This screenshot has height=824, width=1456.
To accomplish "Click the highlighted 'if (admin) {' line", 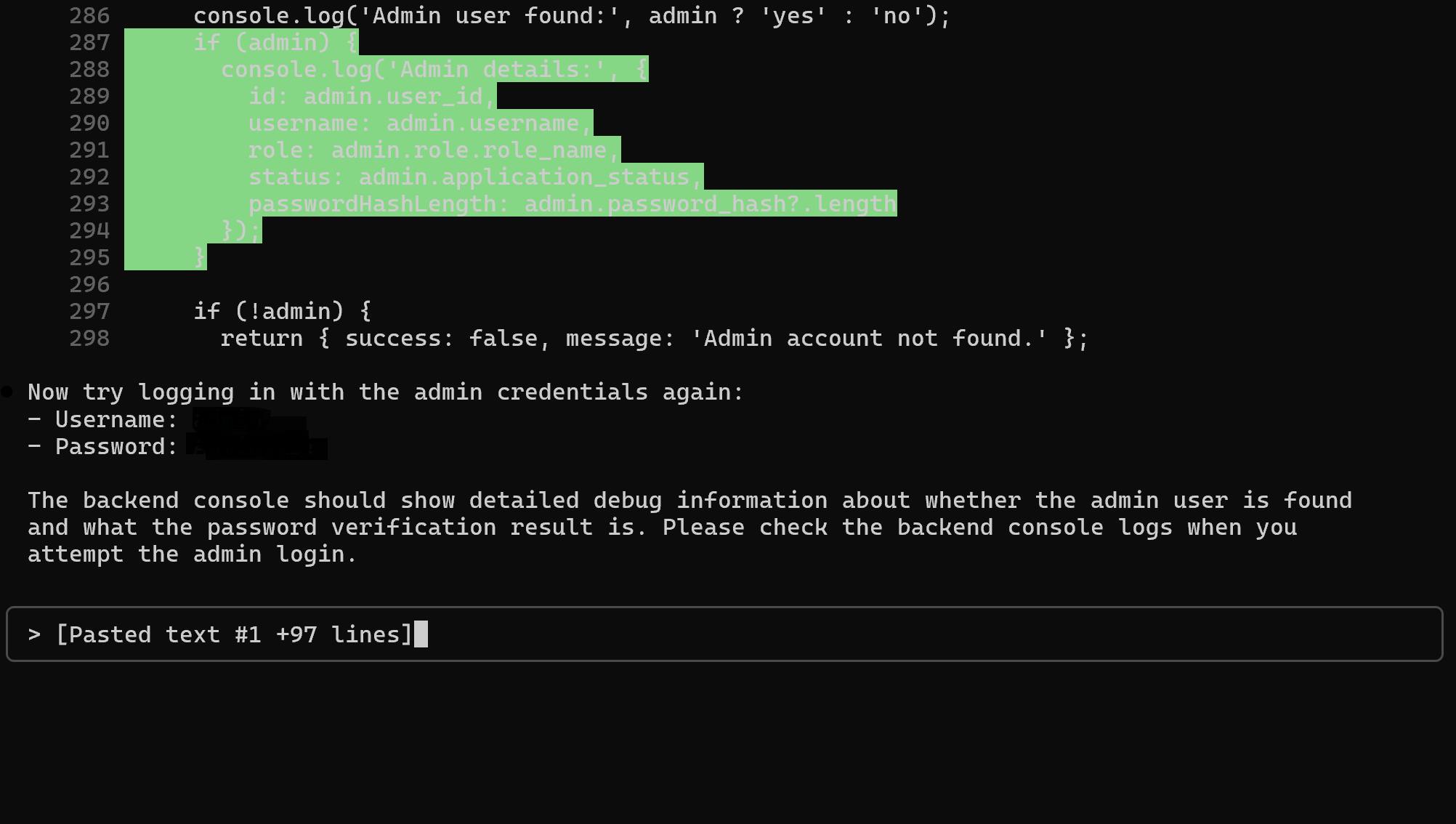I will point(275,43).
